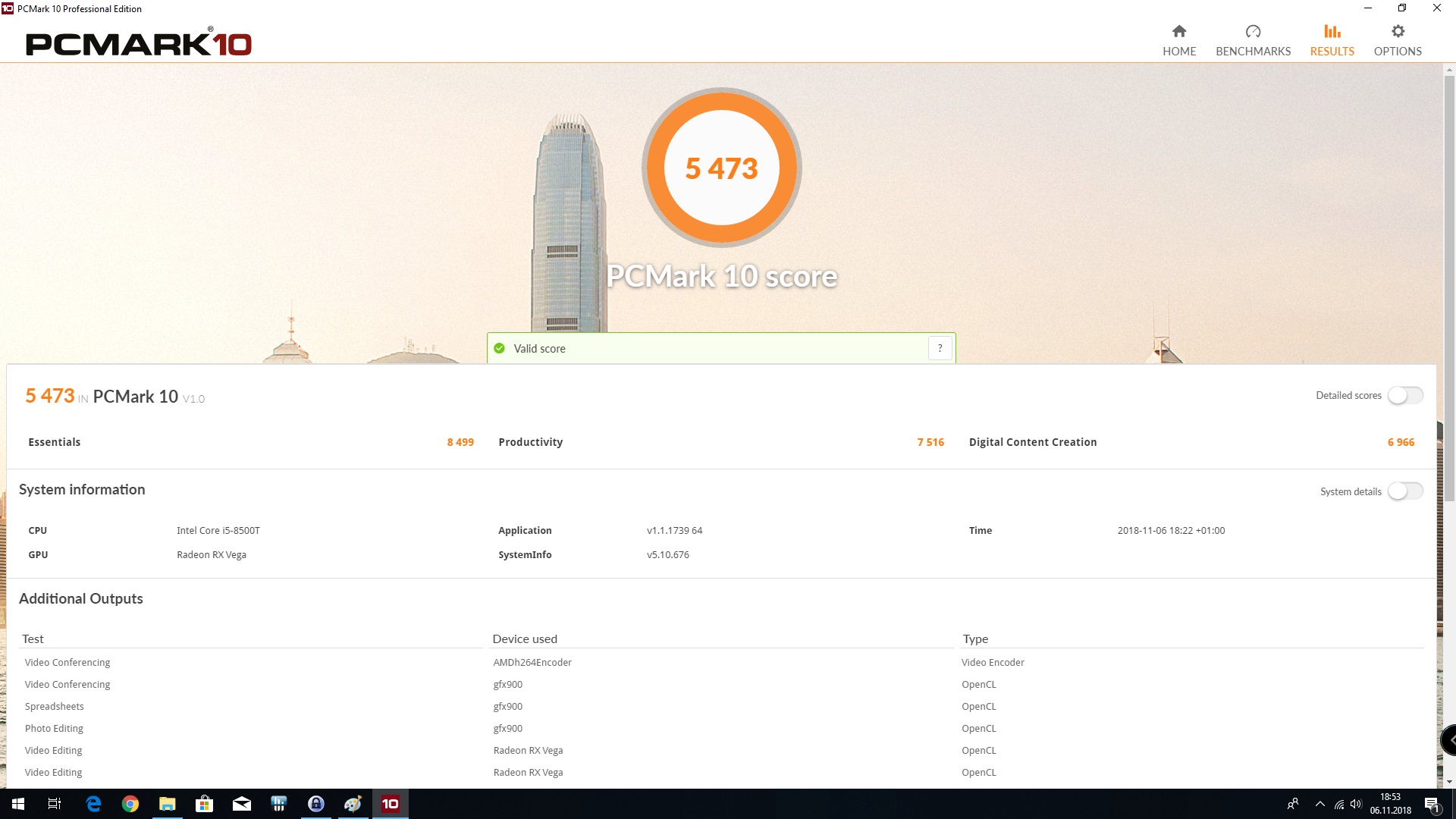Open the notification action center
Screen dimensions: 1456x819
(x=1431, y=804)
